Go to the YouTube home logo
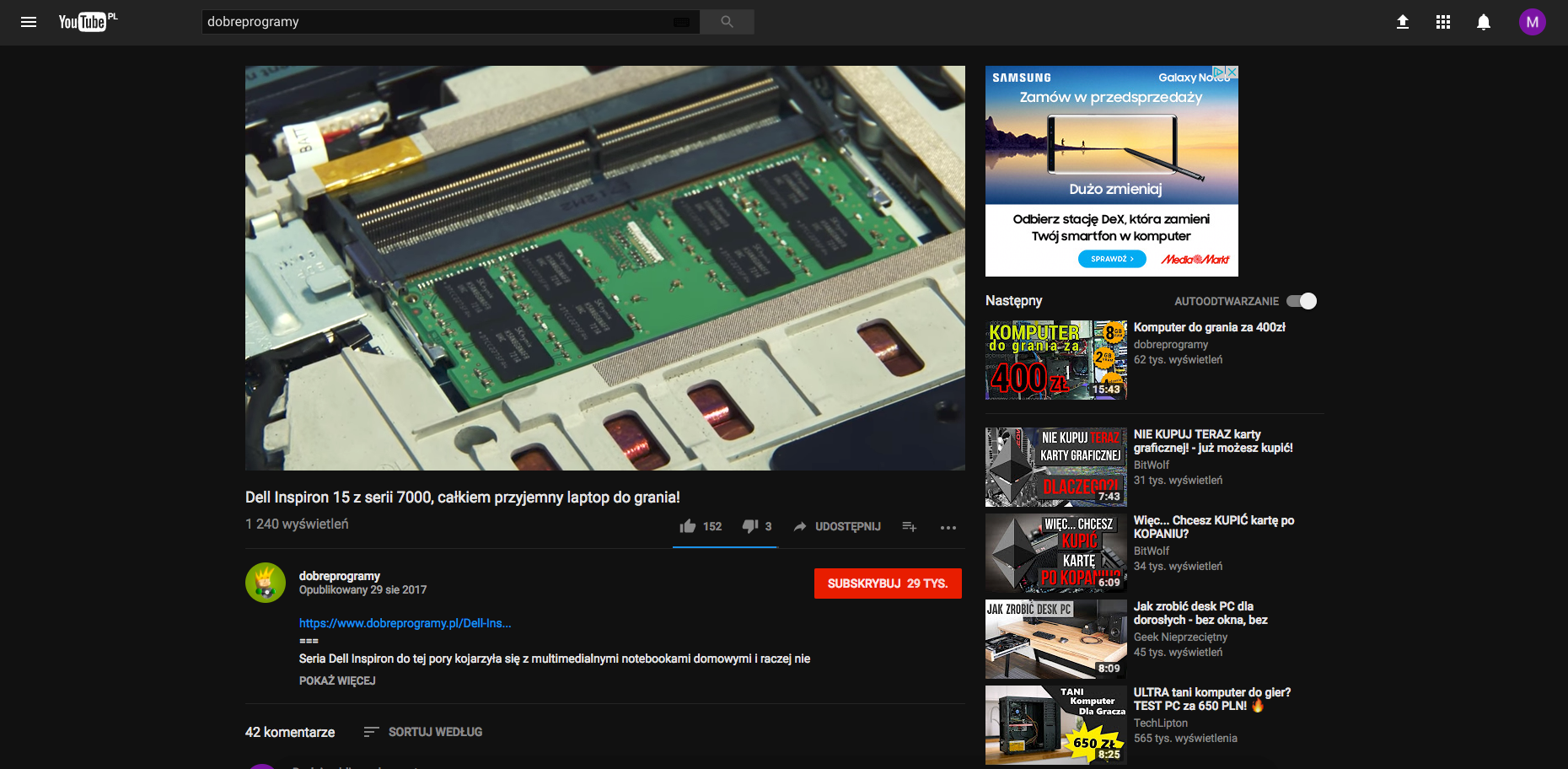This screenshot has width=1568, height=769. [x=88, y=22]
